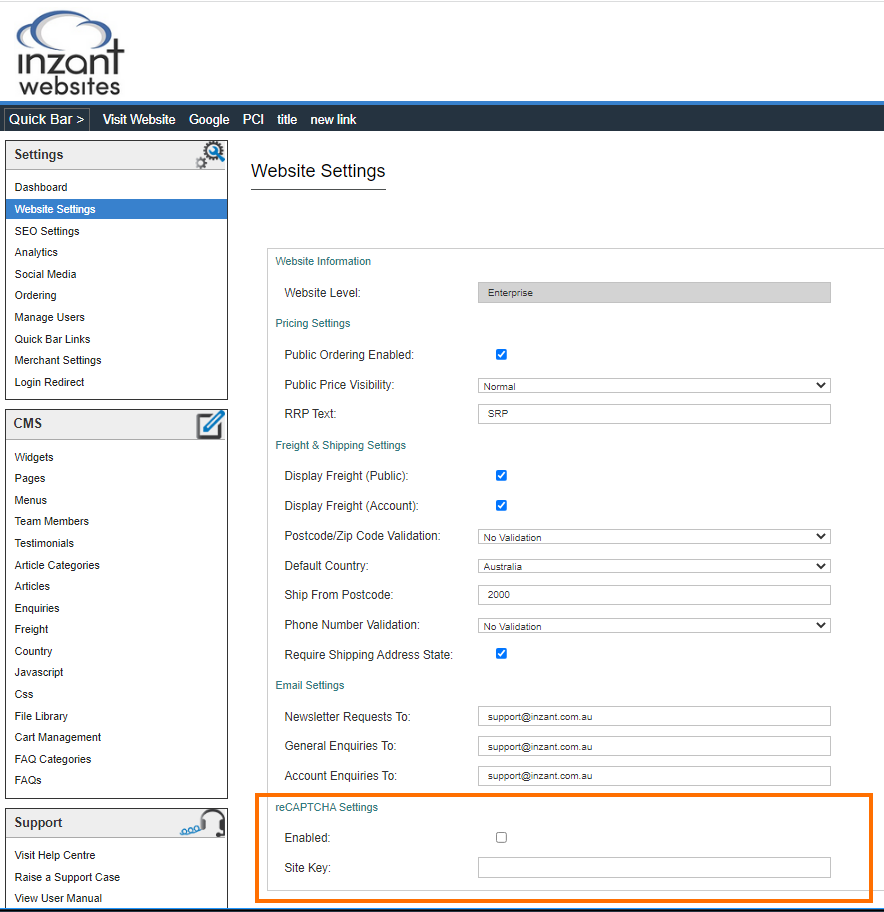Open Raise a Support Case link
Image resolution: width=884 pixels, height=912 pixels.
67,877
